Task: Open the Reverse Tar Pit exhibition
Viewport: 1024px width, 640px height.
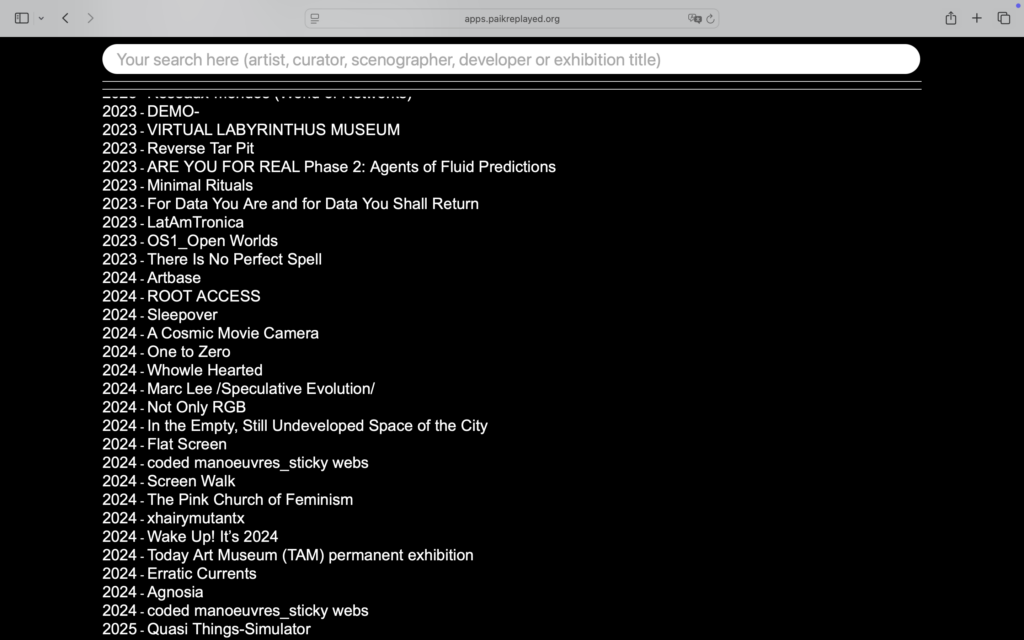Action: 200,148
